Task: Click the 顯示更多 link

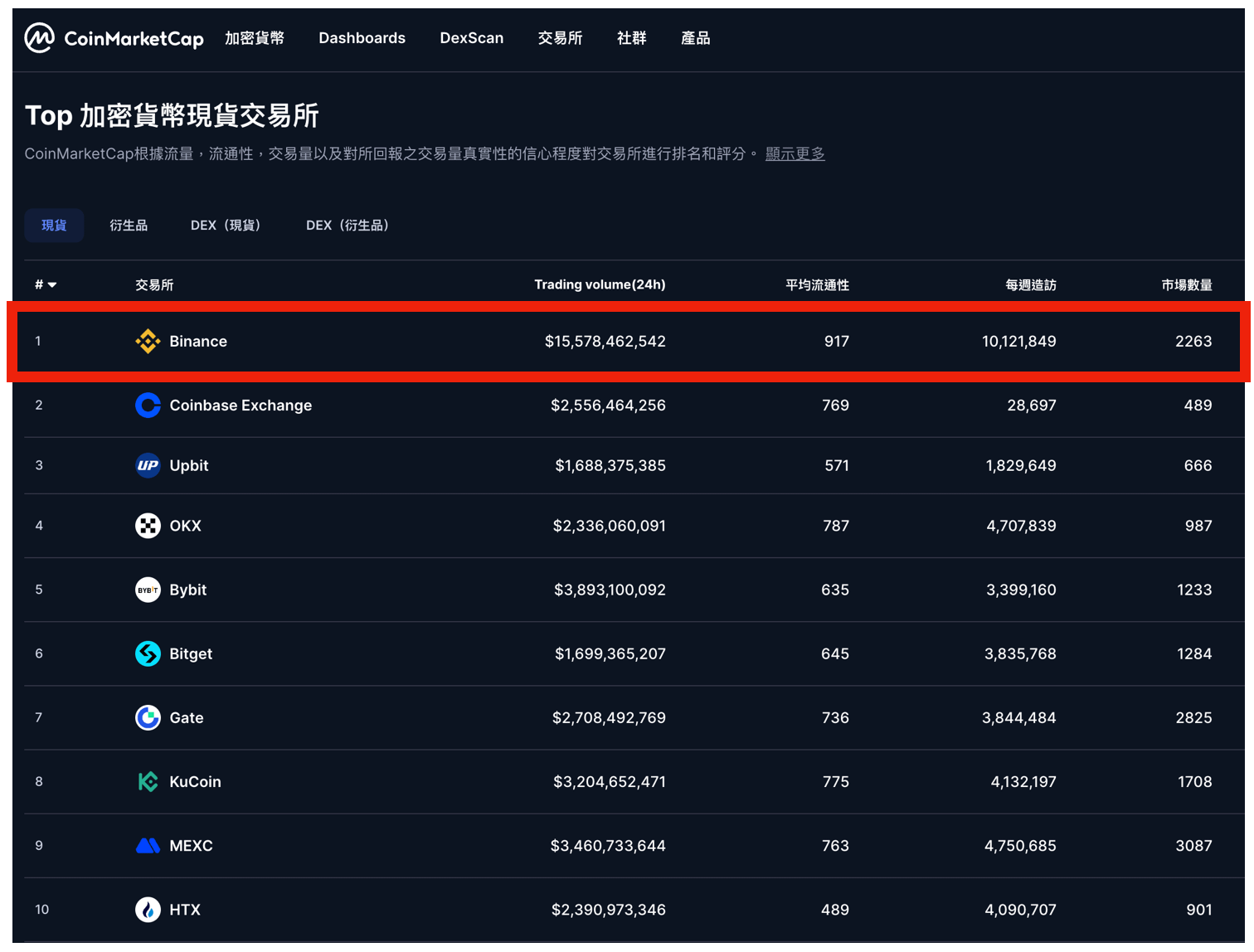Action: (x=795, y=154)
